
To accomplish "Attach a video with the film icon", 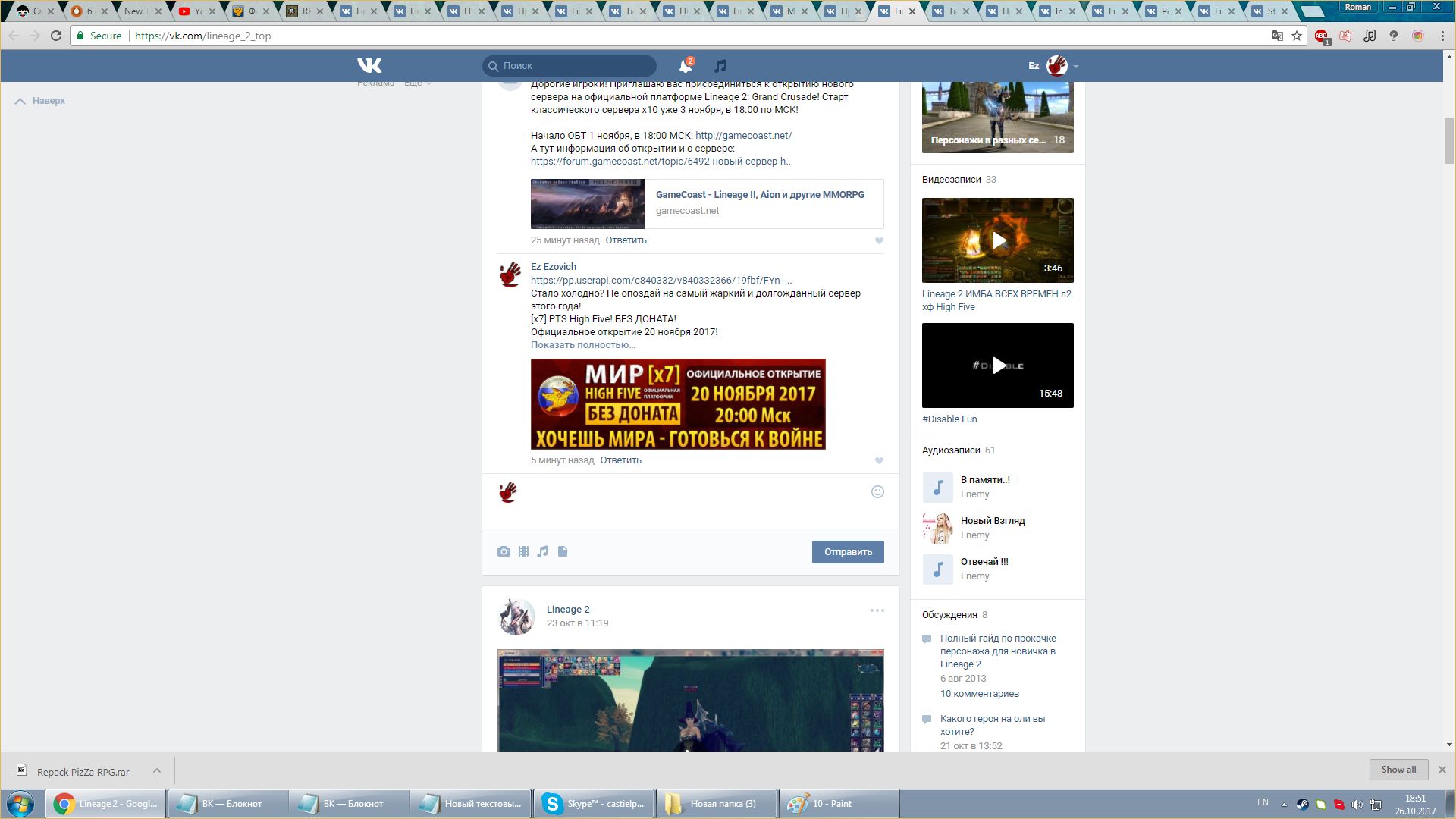I will tap(523, 551).
